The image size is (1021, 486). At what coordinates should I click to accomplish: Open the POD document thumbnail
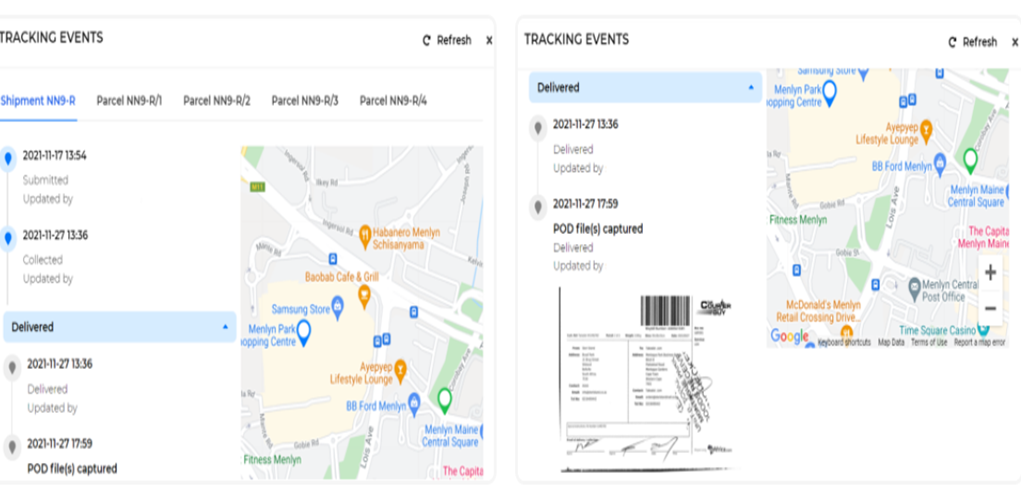647,380
